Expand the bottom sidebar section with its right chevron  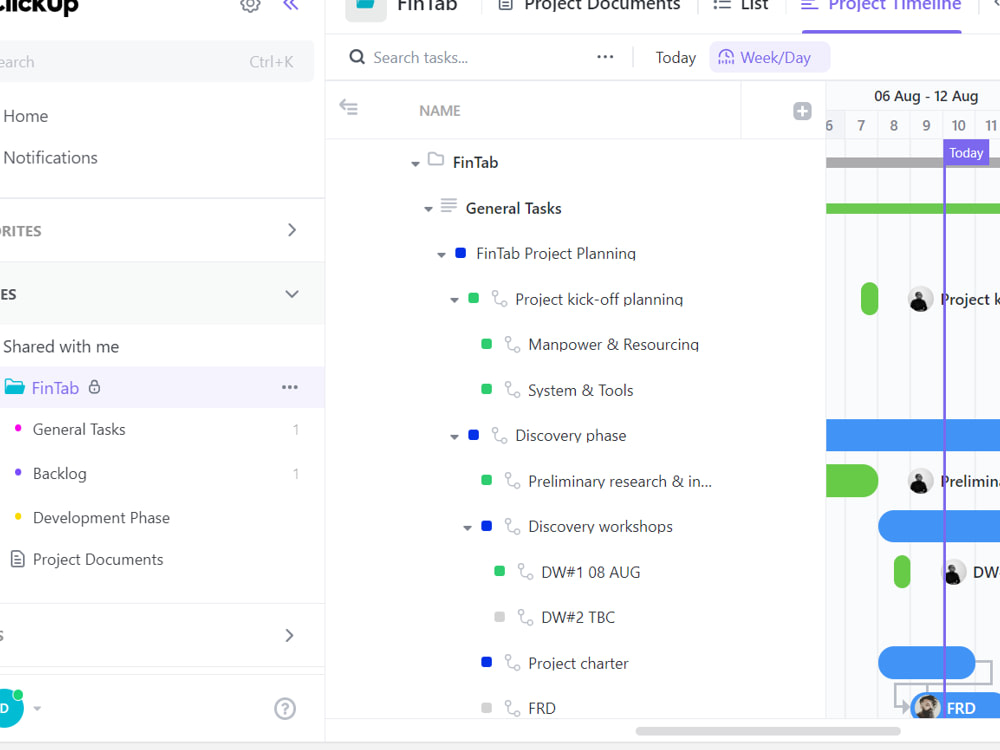pos(290,635)
